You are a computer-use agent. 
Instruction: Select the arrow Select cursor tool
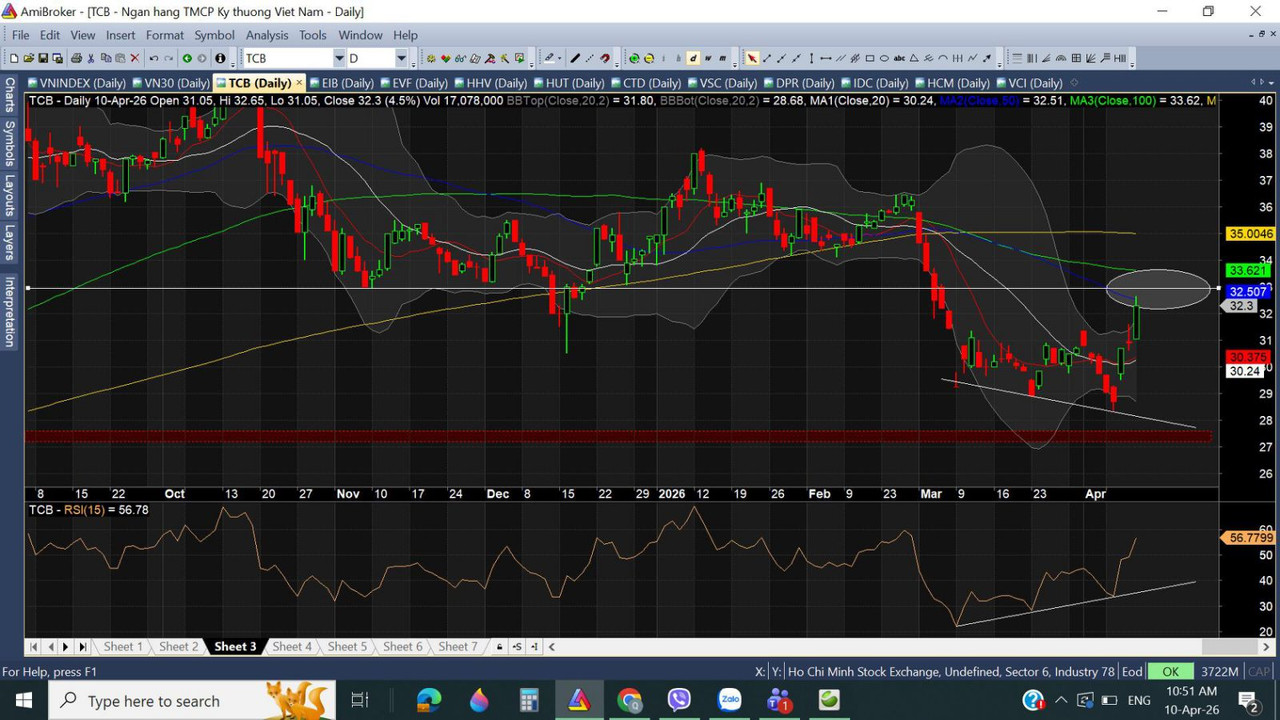pos(752,58)
